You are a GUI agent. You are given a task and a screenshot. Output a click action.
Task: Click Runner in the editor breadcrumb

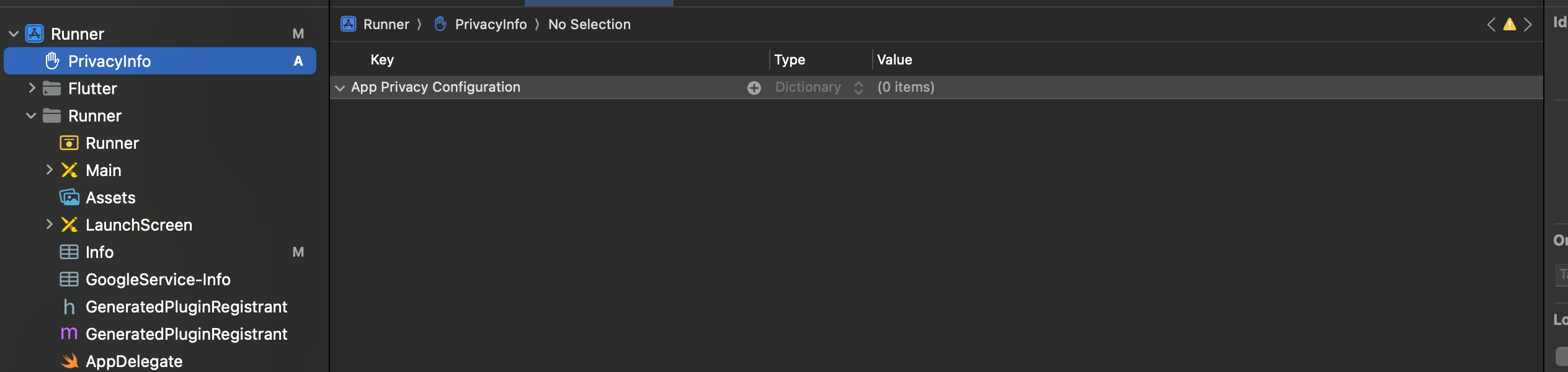pos(386,24)
